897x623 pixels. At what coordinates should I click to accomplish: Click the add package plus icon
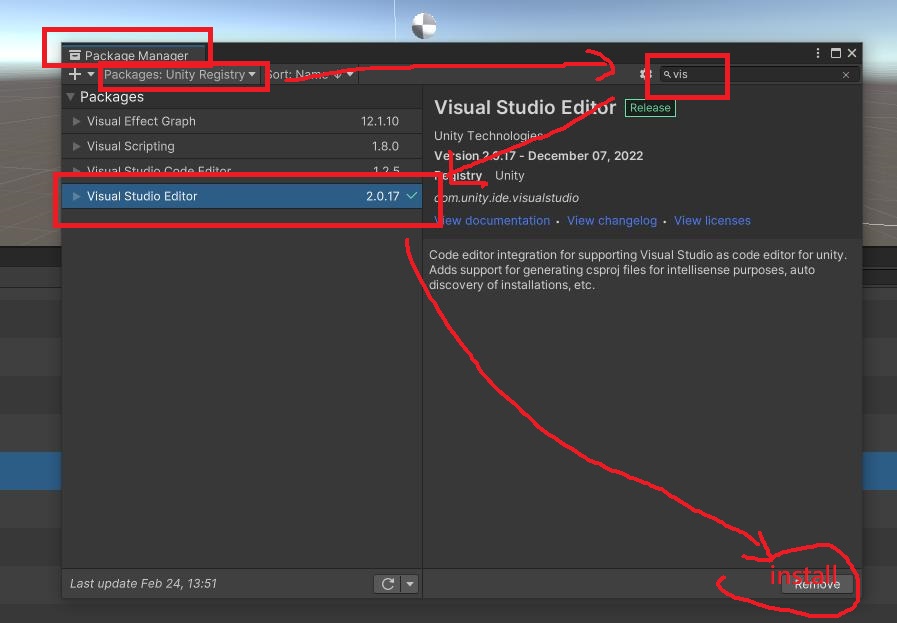click(x=74, y=74)
